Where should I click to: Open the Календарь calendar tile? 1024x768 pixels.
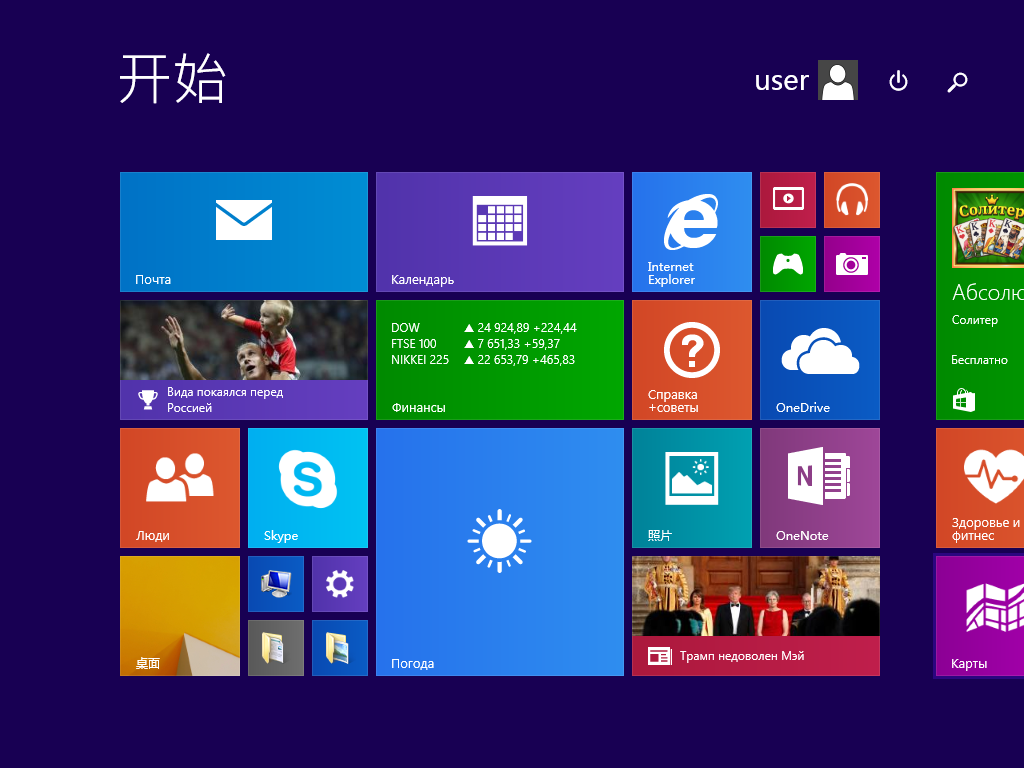coord(499,231)
